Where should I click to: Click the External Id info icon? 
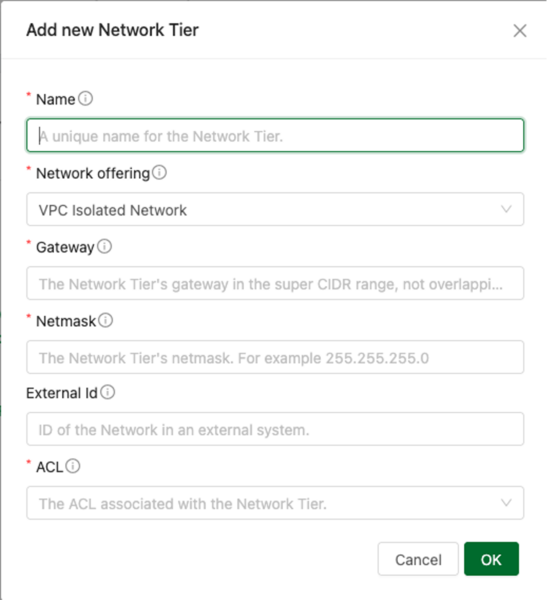point(108,392)
